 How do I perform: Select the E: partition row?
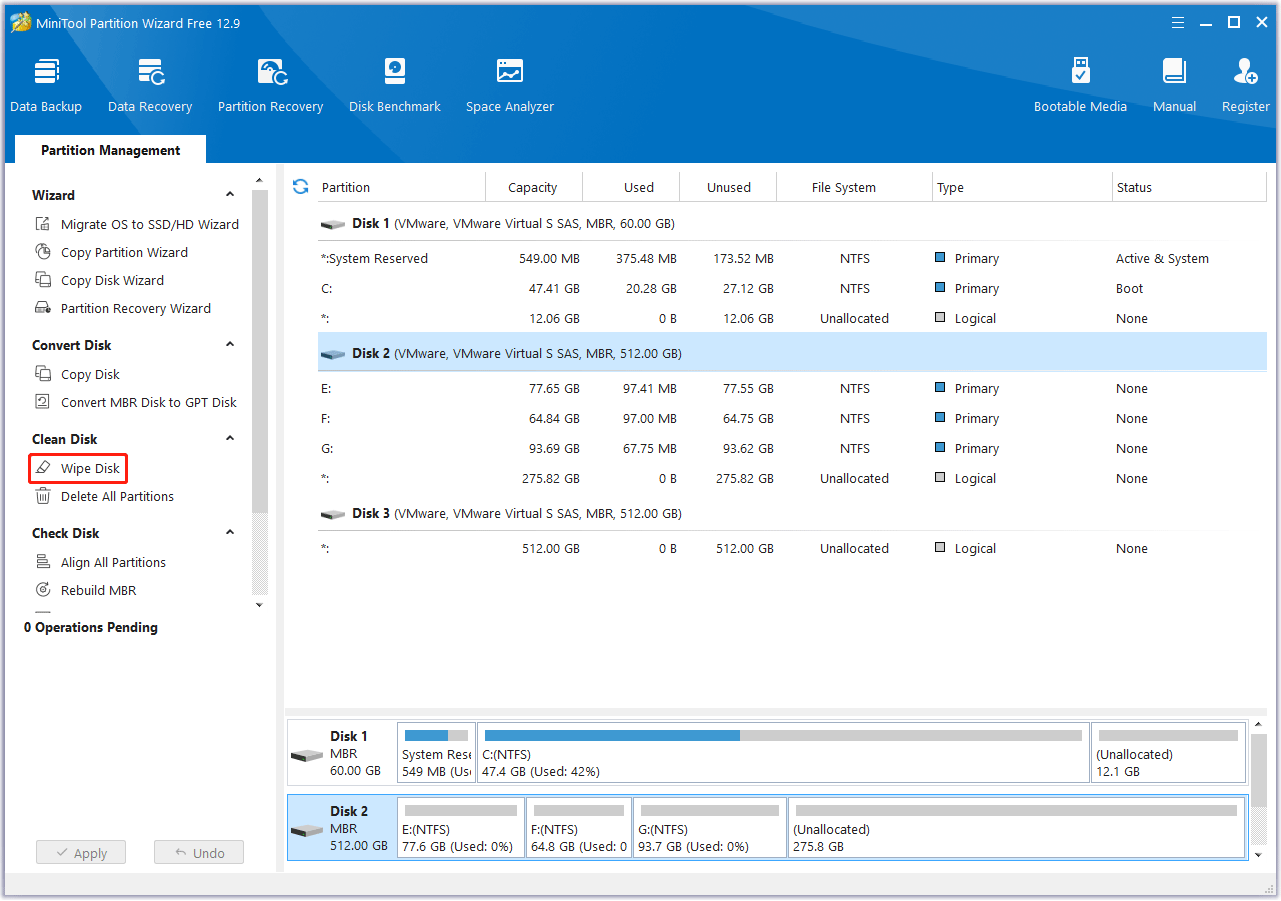792,388
